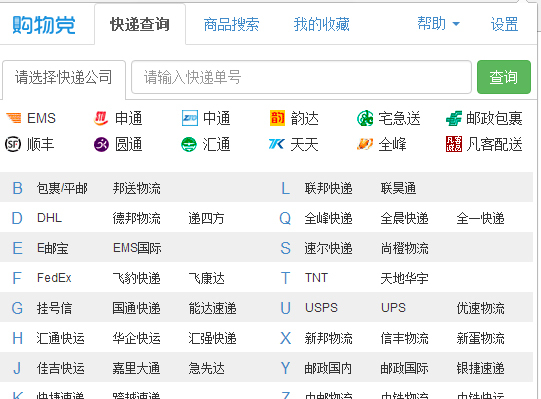
Task: Switch to the 快递查询 tab
Action: click(140, 24)
